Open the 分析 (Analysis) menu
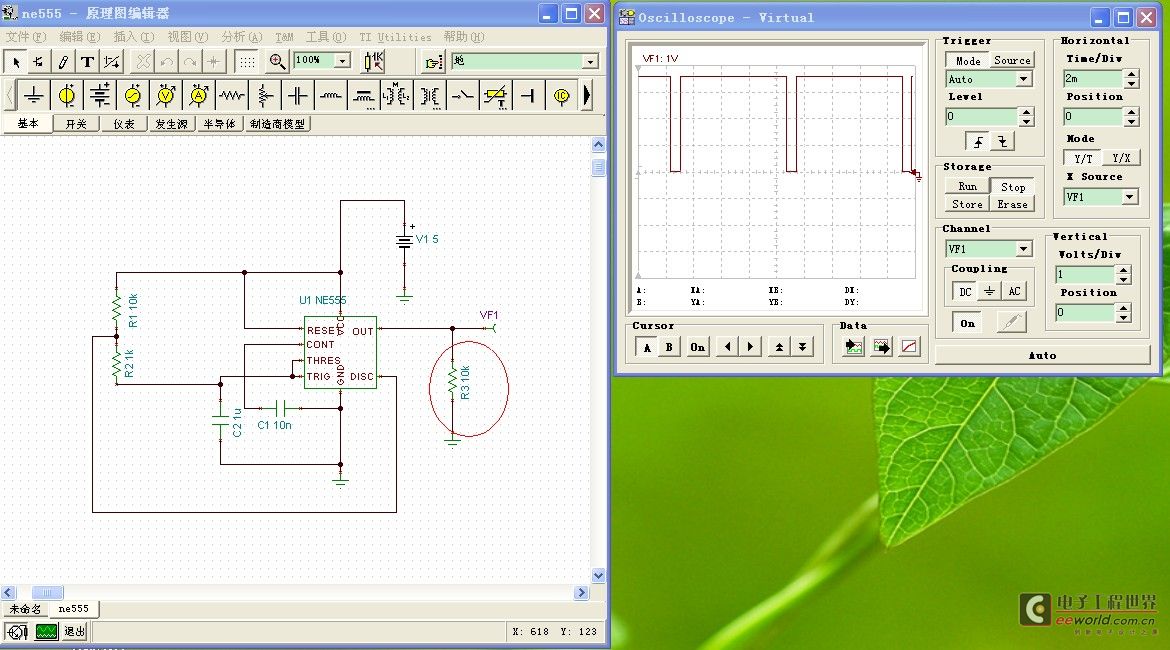Screen dimensions: 1170x650 click(x=241, y=37)
